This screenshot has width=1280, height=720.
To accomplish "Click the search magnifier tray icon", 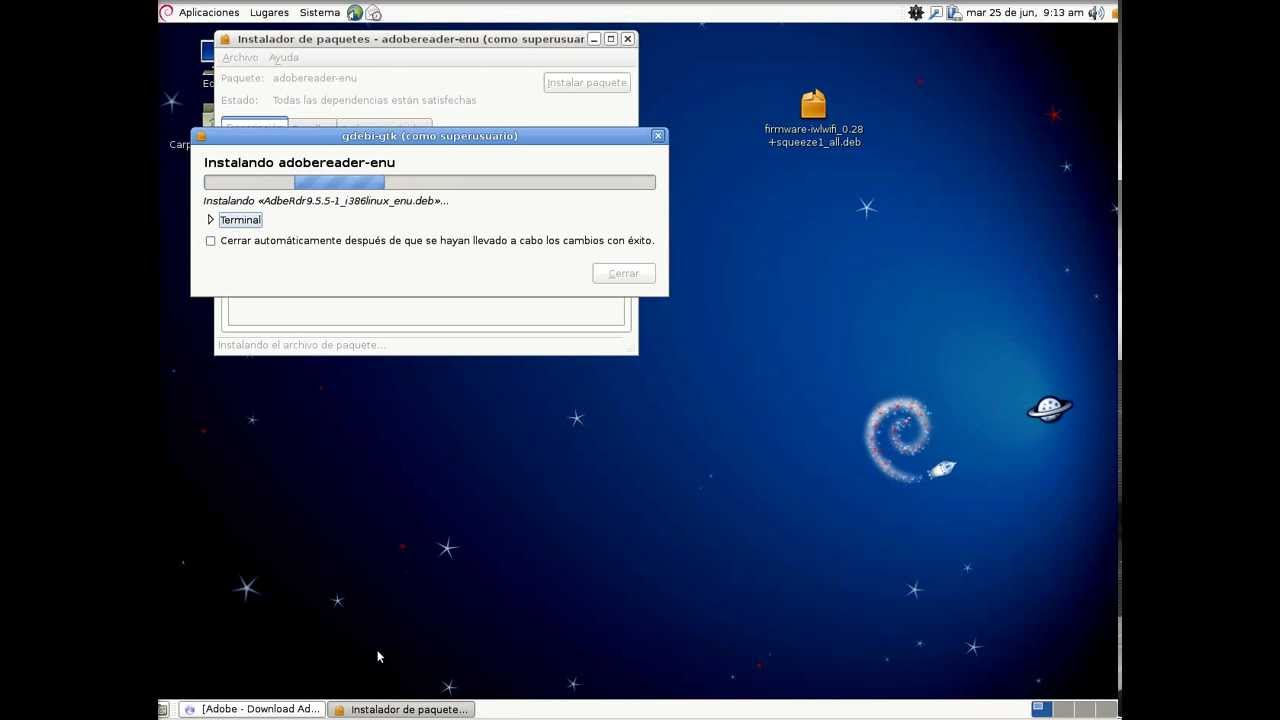I will (x=935, y=13).
